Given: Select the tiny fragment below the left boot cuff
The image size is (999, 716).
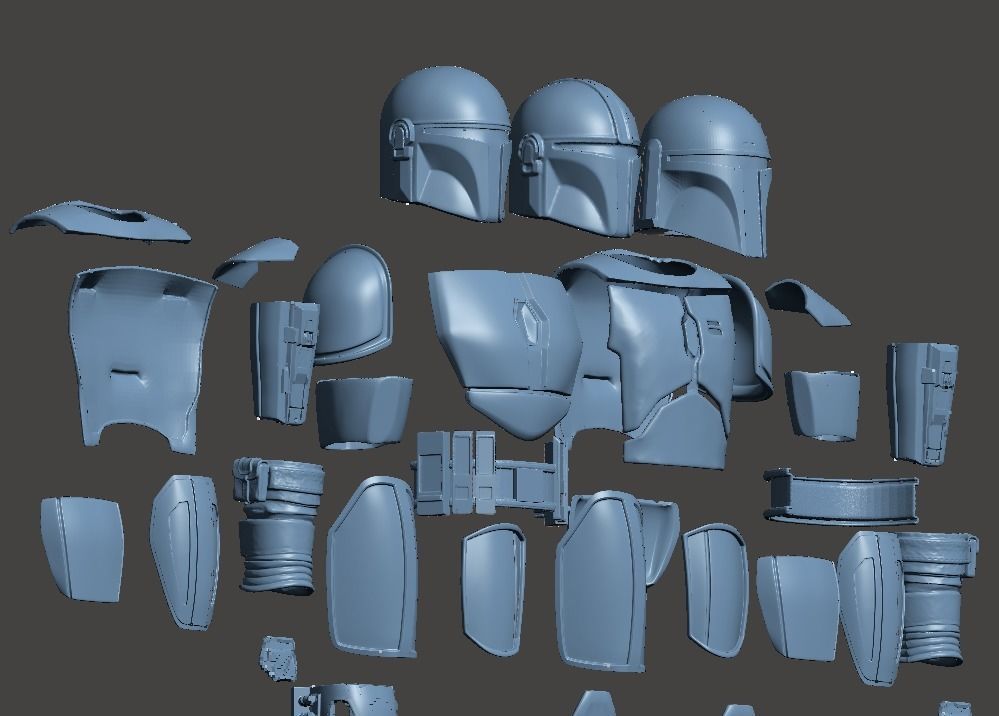Looking at the screenshot, I should pos(279,657).
